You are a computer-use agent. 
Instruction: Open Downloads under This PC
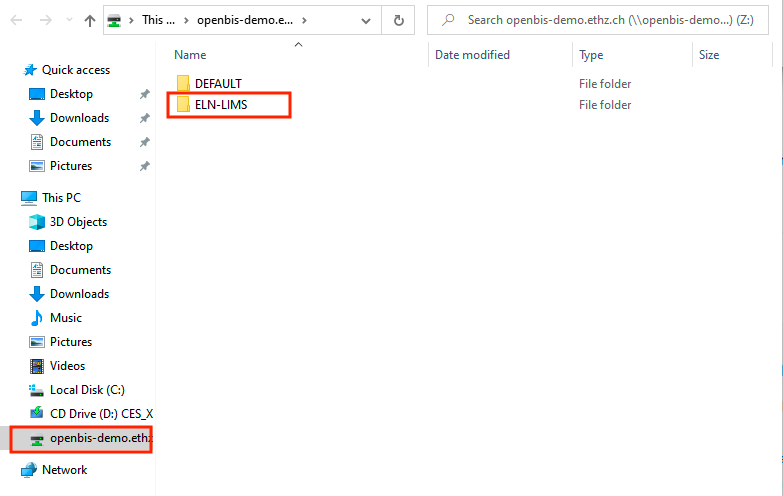(x=79, y=294)
